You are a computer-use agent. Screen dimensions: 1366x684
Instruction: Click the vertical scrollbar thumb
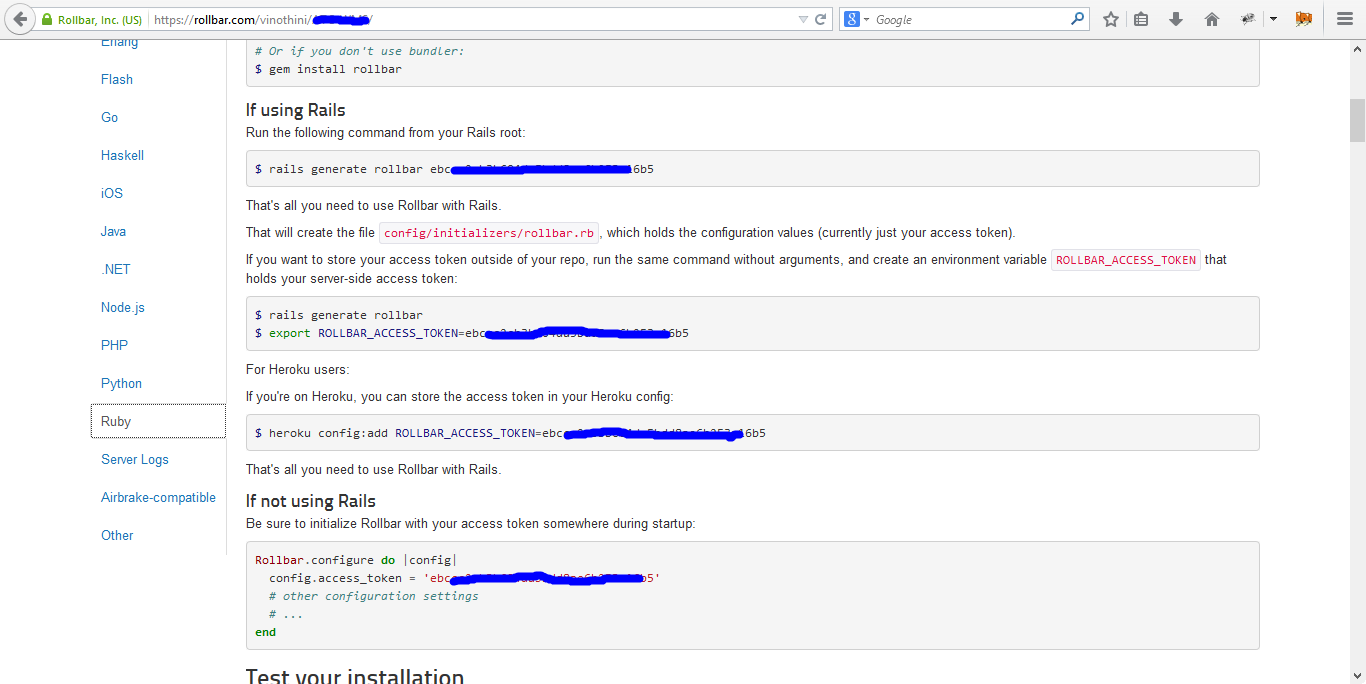click(x=1357, y=120)
